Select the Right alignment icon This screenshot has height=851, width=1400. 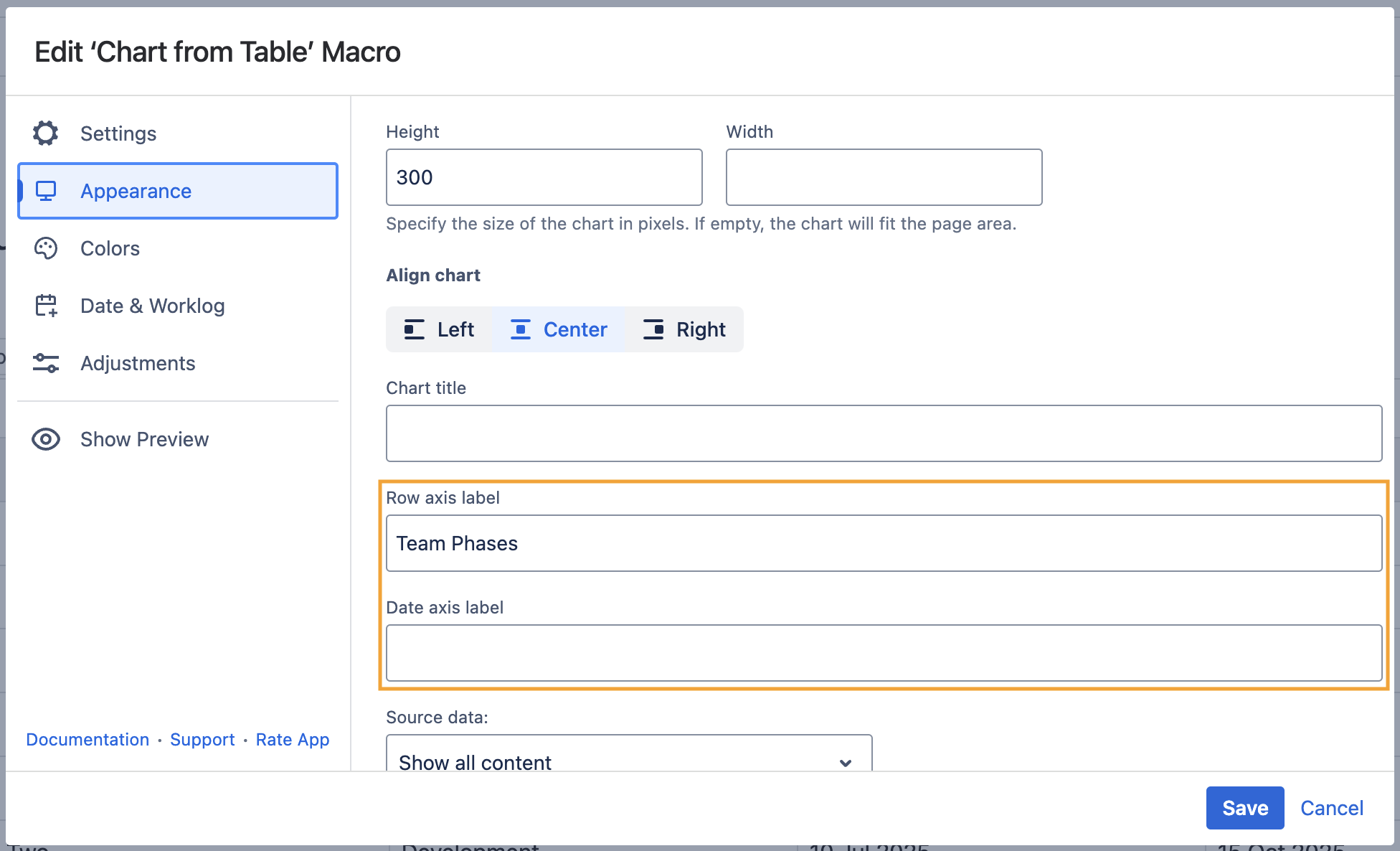coord(653,329)
